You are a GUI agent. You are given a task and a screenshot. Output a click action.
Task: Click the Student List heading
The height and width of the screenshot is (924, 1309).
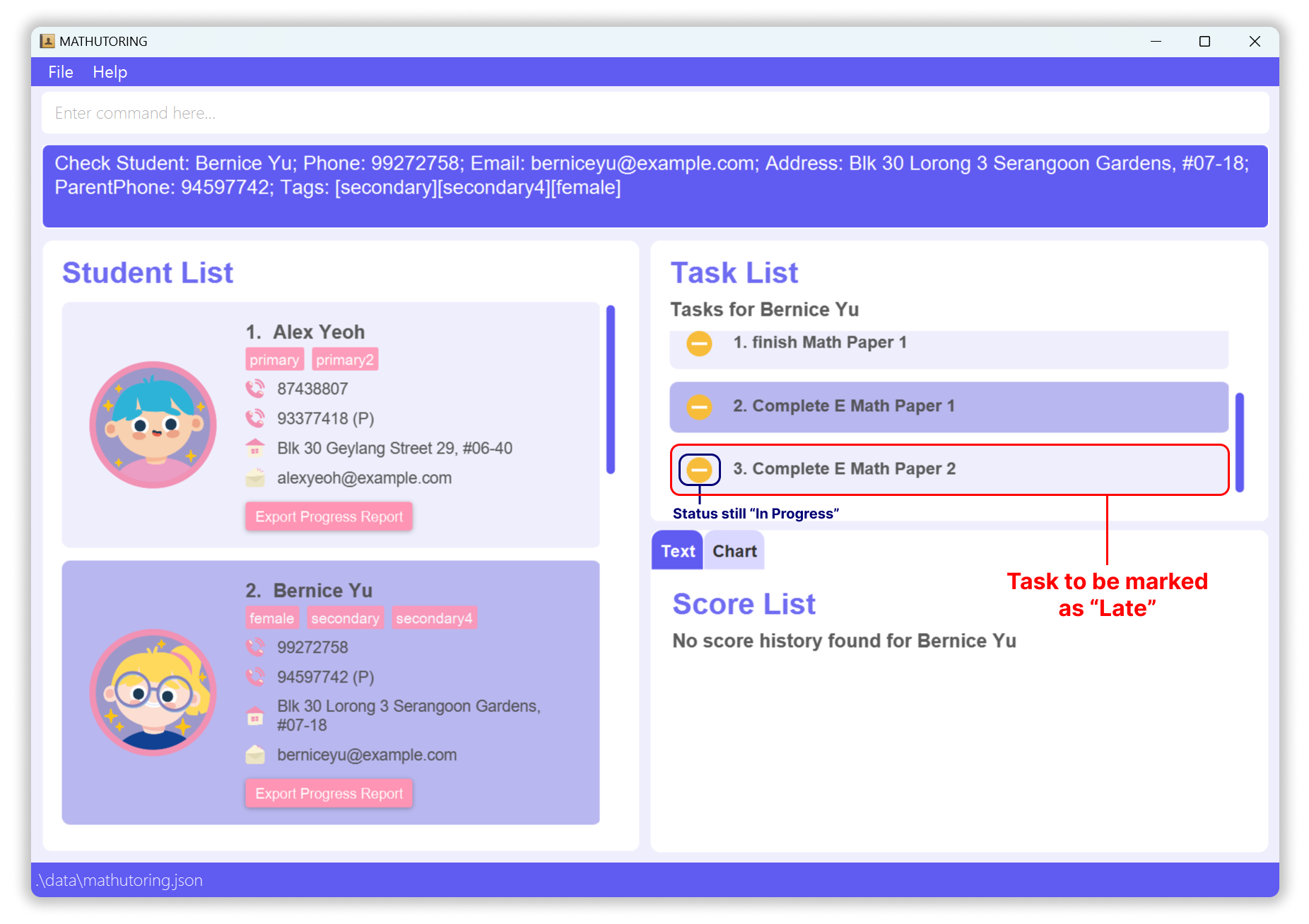[148, 273]
